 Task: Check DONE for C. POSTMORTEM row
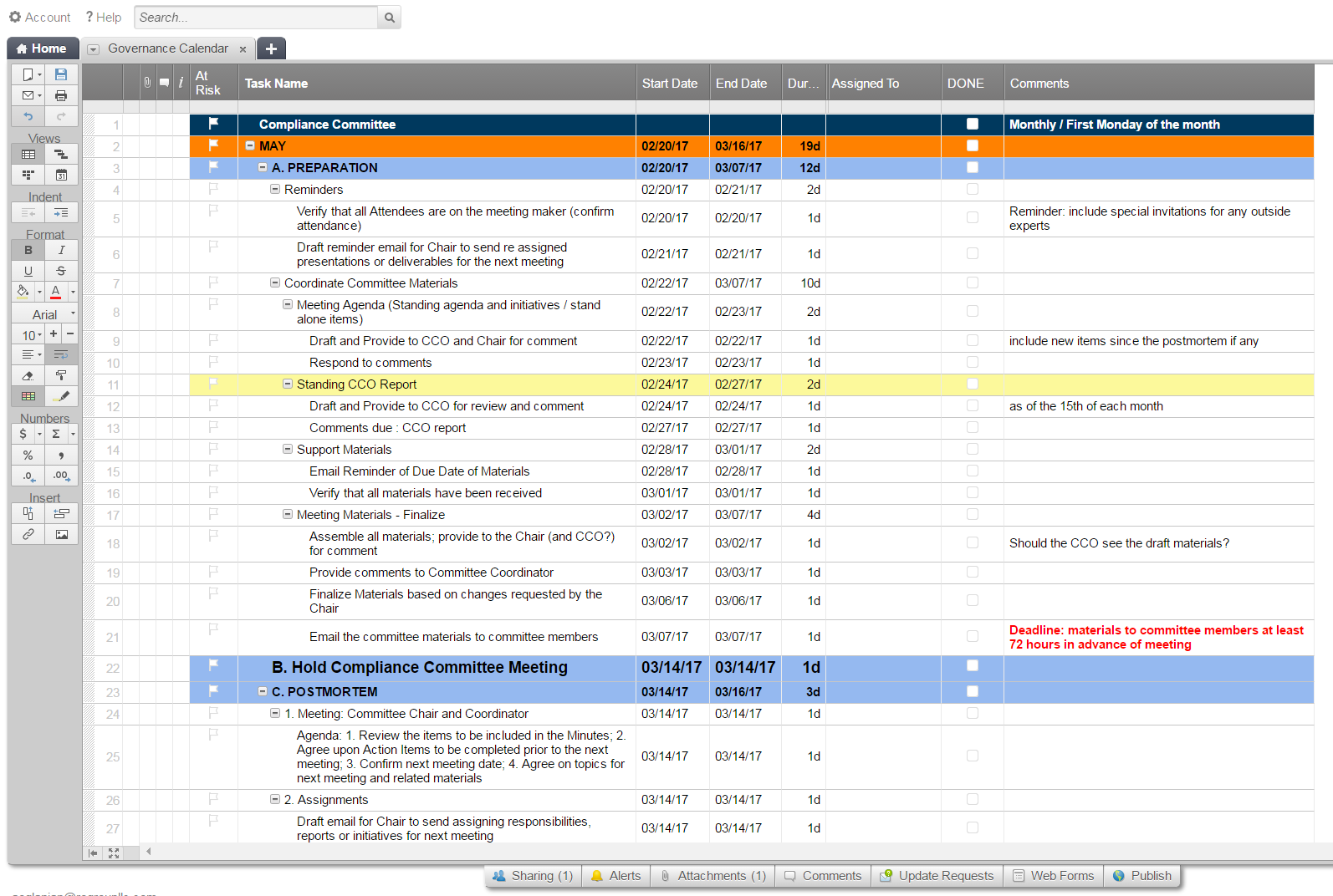[x=972, y=691]
